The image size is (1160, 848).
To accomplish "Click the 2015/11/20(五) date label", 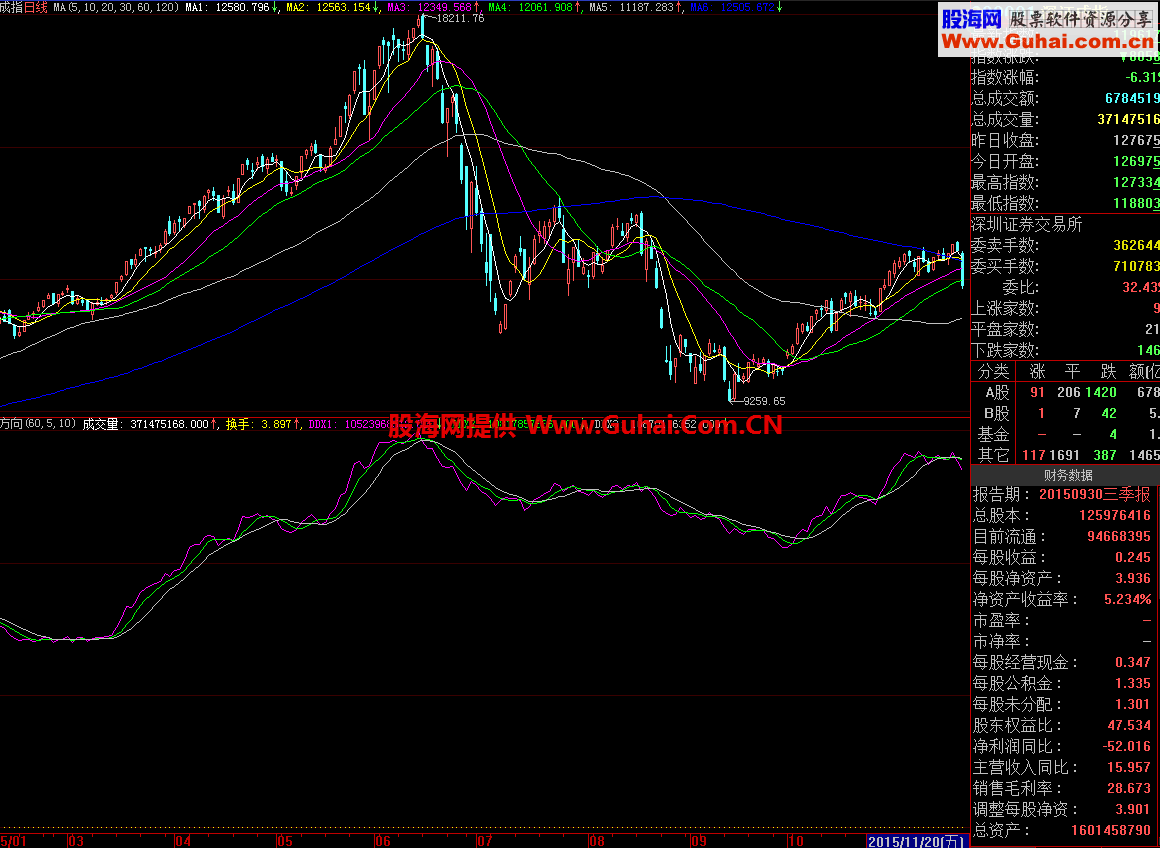I will 917,841.
